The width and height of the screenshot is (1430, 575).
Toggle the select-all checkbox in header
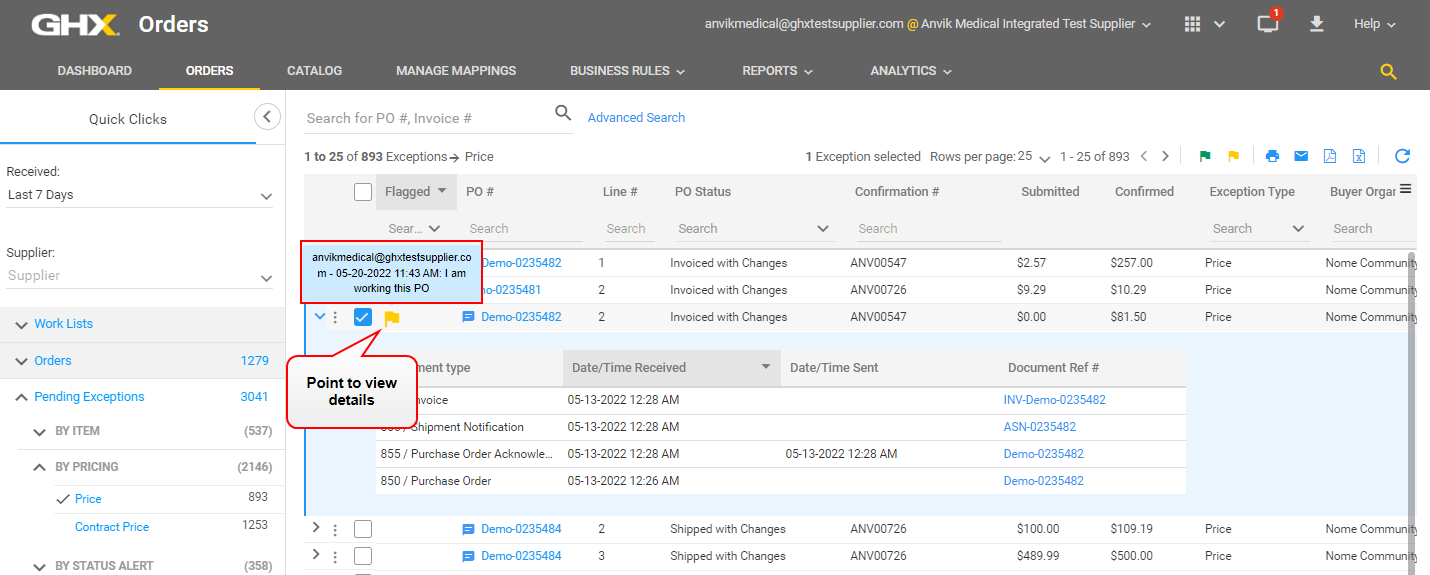click(x=363, y=192)
